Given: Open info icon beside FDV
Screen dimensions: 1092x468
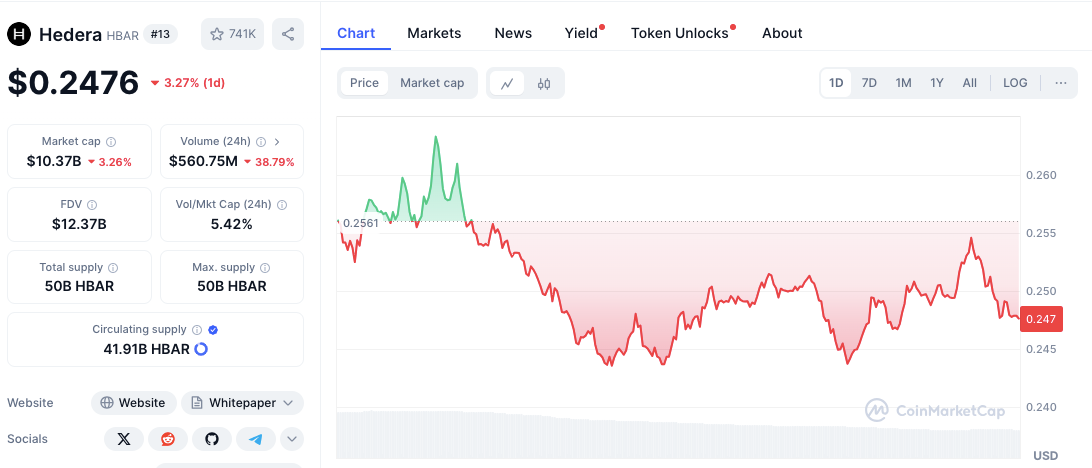Looking at the screenshot, I should (x=92, y=205).
